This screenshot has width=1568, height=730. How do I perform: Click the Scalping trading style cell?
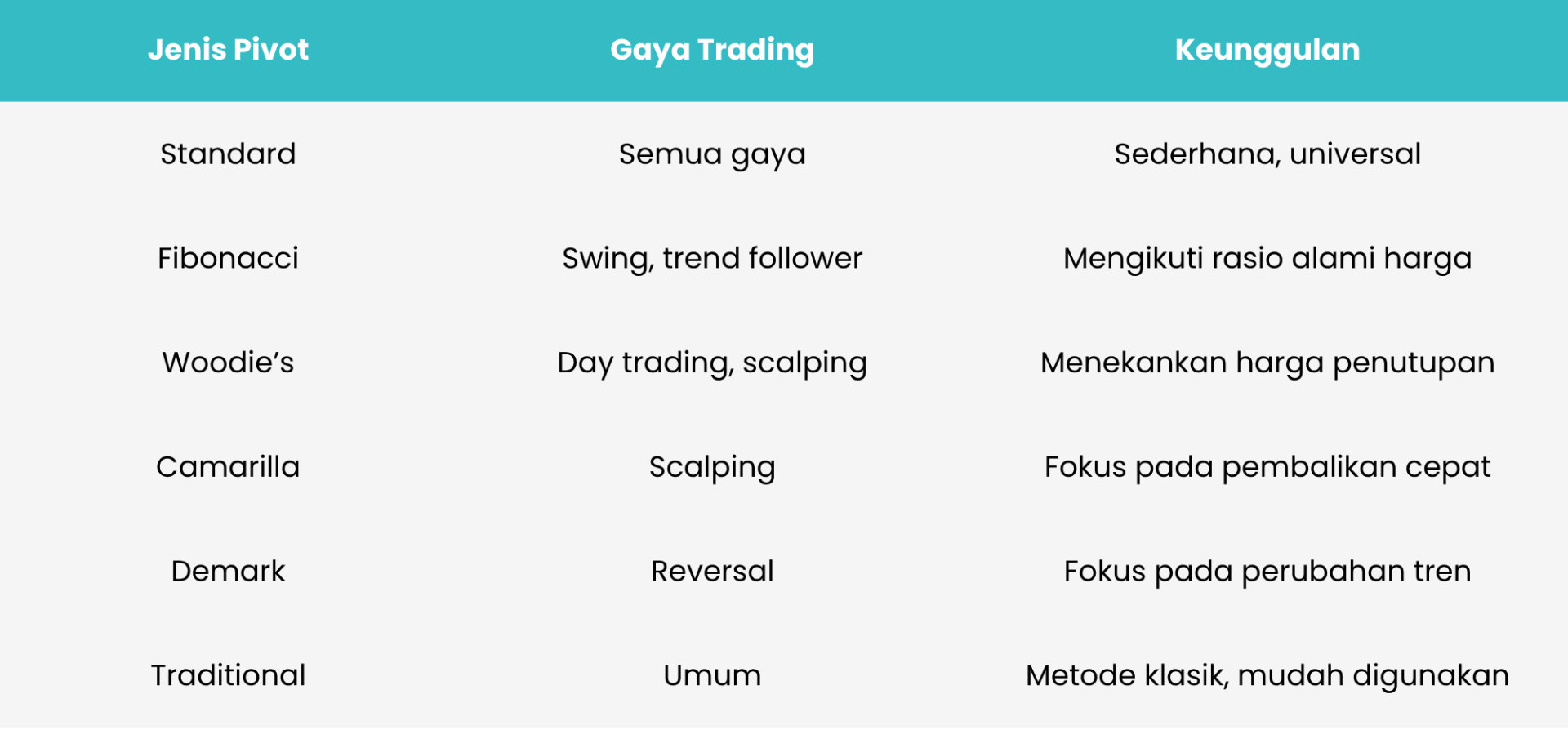point(712,469)
